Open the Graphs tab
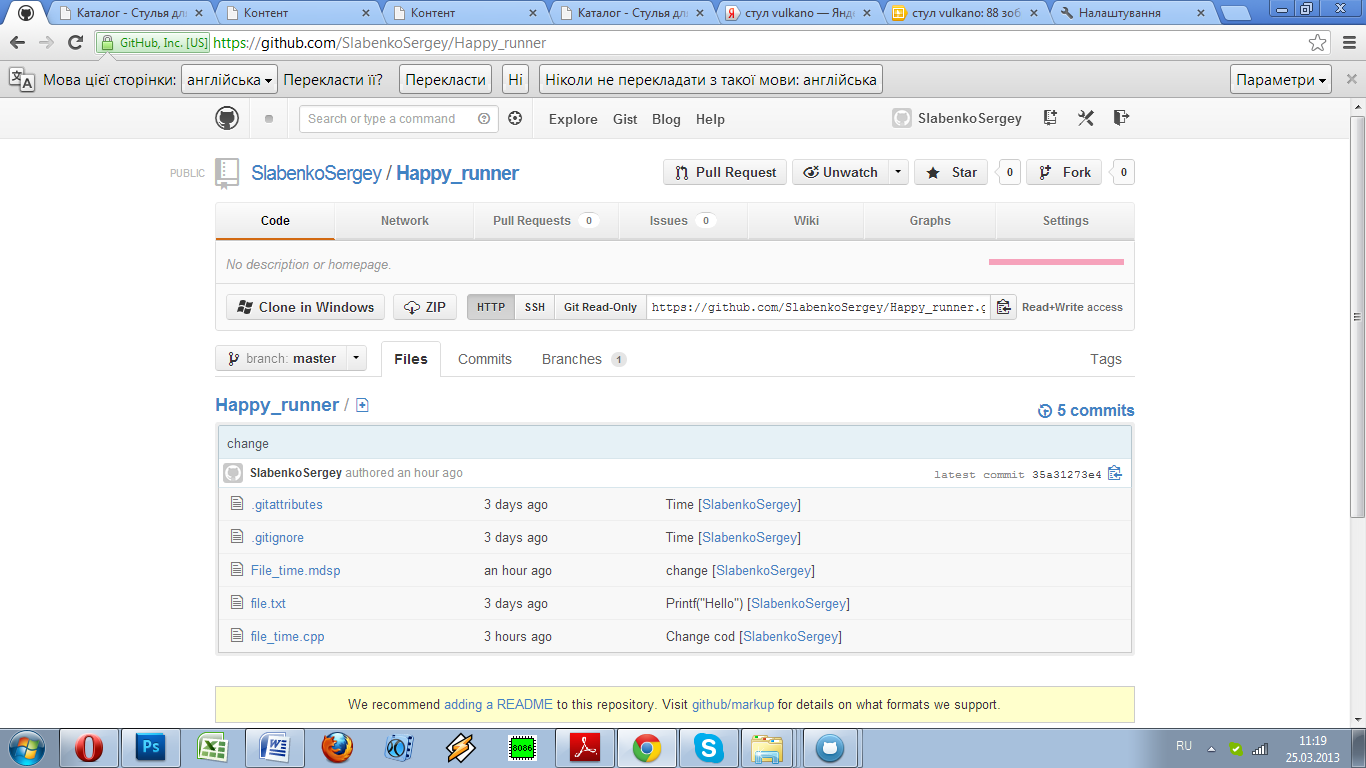Image resolution: width=1366 pixels, height=768 pixels. (930, 221)
